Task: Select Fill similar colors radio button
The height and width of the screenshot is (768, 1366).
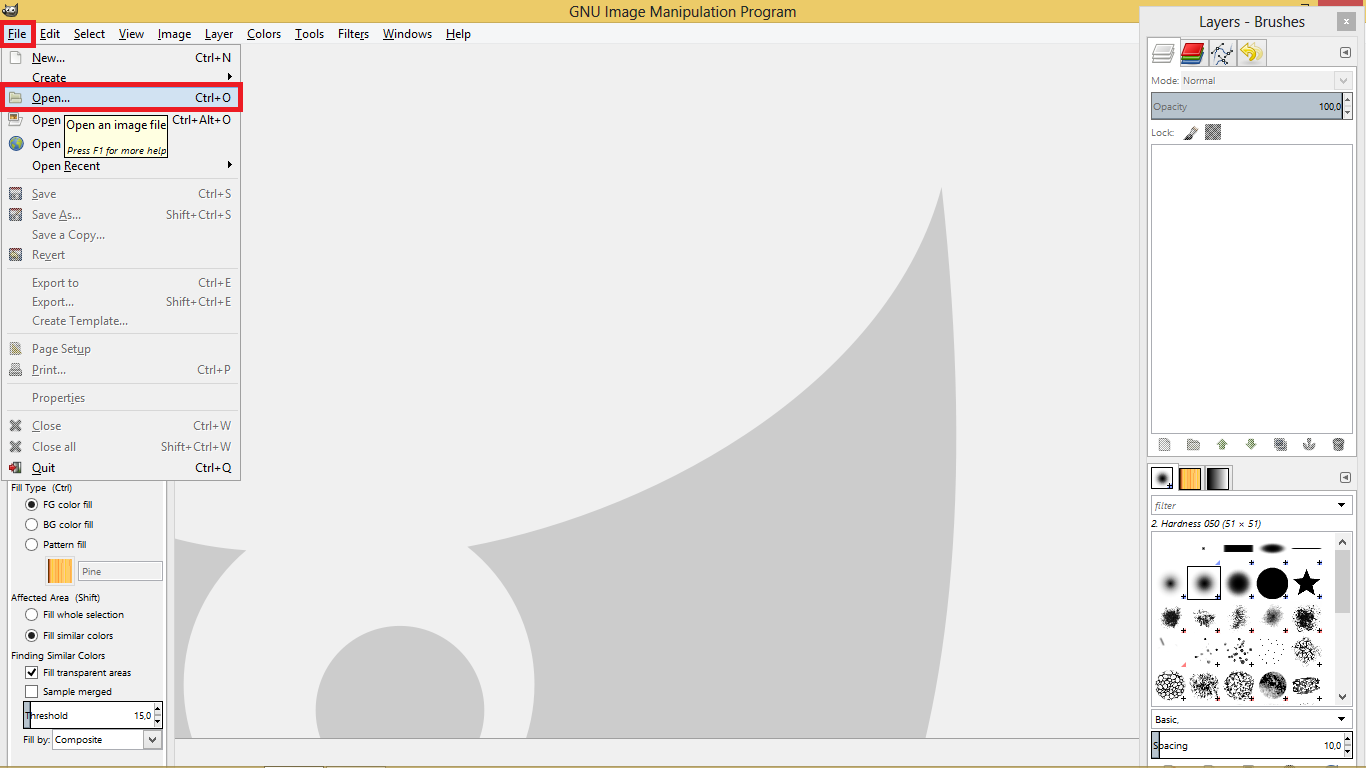Action: coord(31,635)
